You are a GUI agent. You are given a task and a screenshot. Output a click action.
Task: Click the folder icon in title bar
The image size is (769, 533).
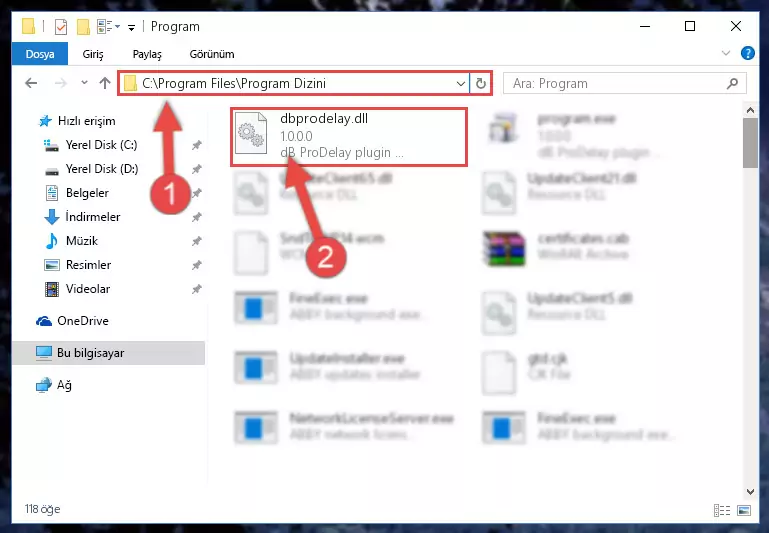coord(29,26)
